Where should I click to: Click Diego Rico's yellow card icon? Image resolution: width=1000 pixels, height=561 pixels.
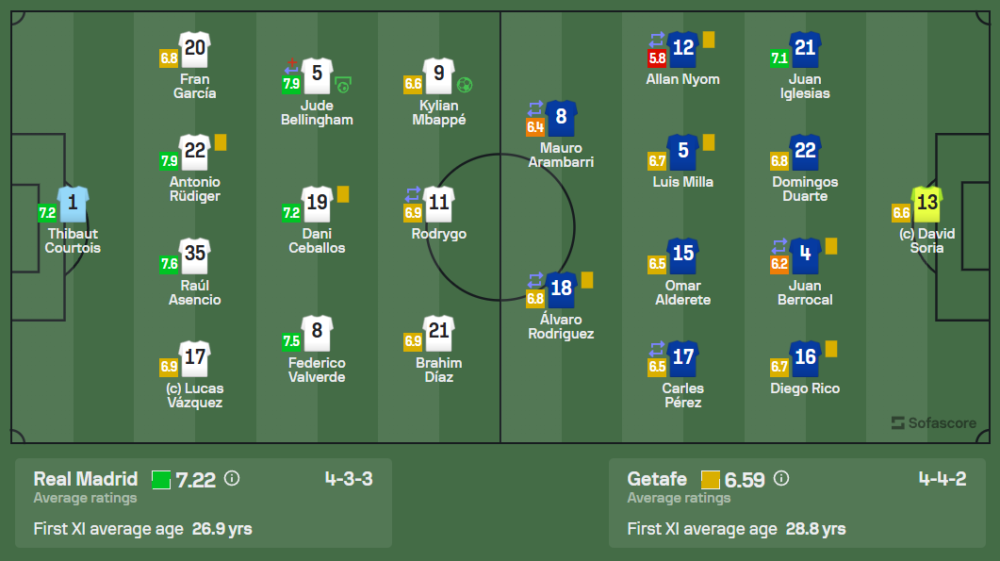[x=831, y=349]
